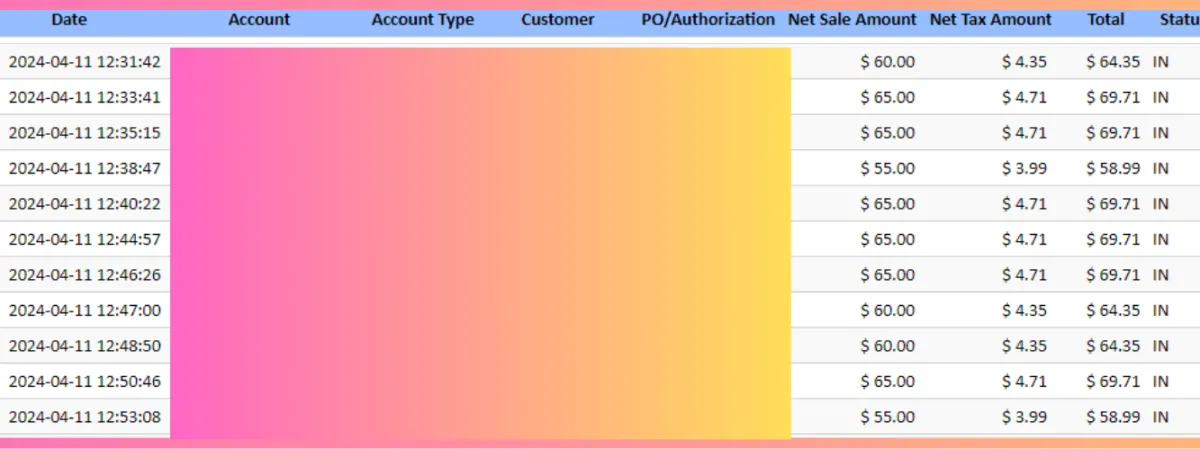Open the 12:35:15 transaction date cell
Screen dimensions: 1200x449
(x=84, y=132)
